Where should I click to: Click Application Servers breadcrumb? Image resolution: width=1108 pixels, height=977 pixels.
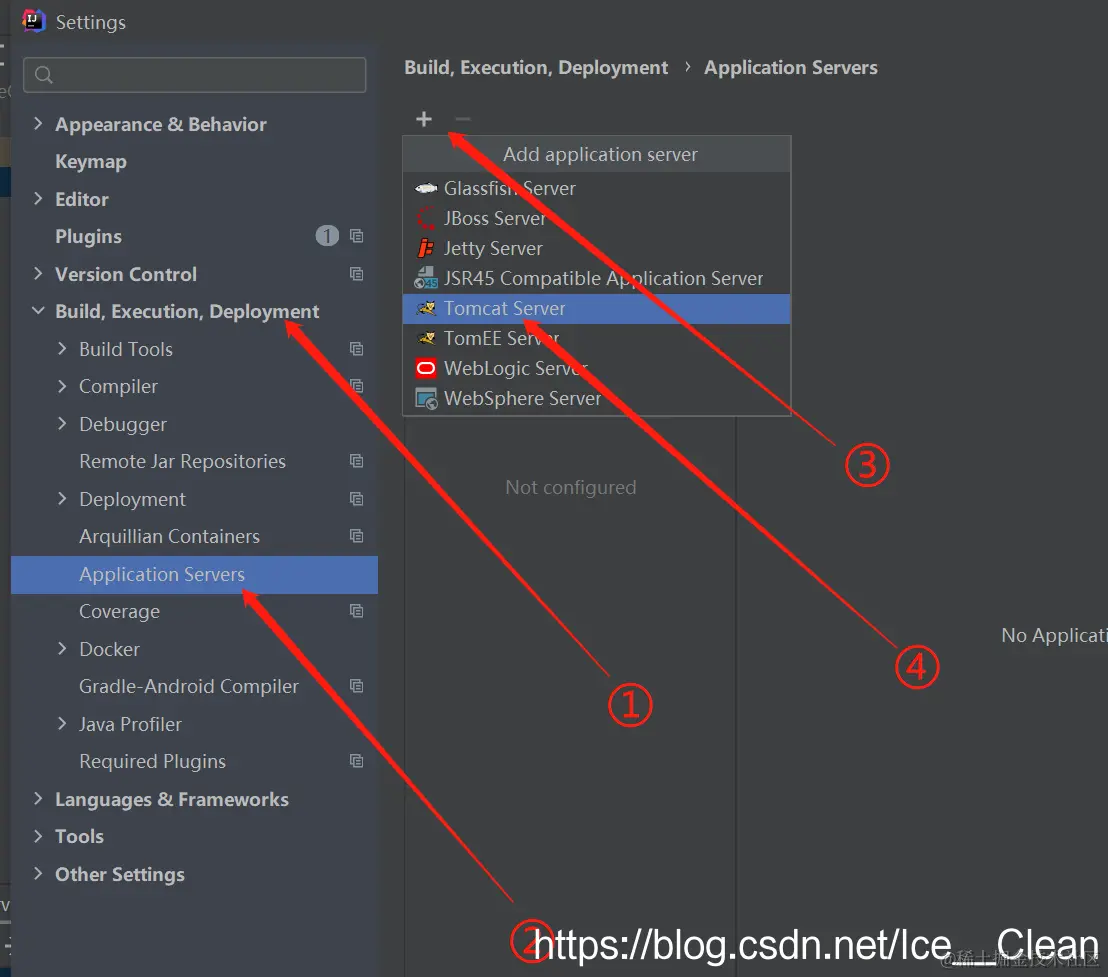(791, 68)
